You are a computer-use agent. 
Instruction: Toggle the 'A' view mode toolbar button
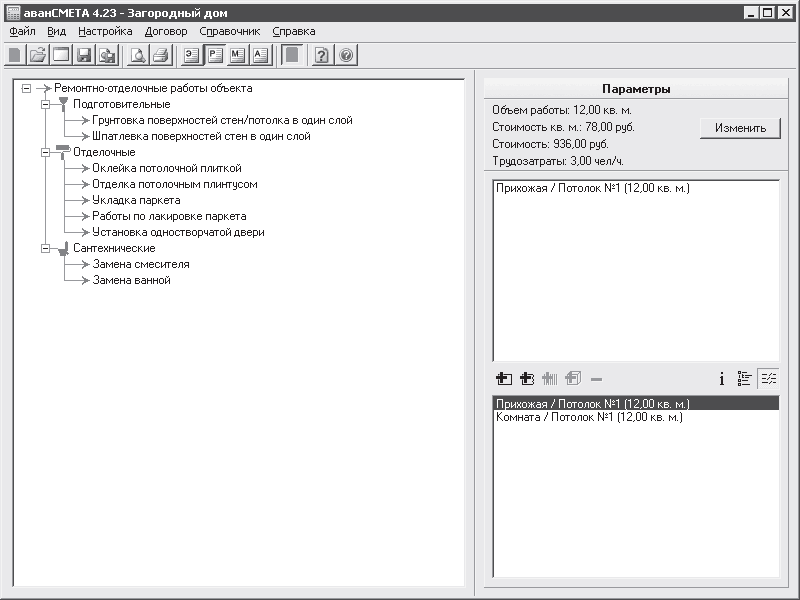261,55
